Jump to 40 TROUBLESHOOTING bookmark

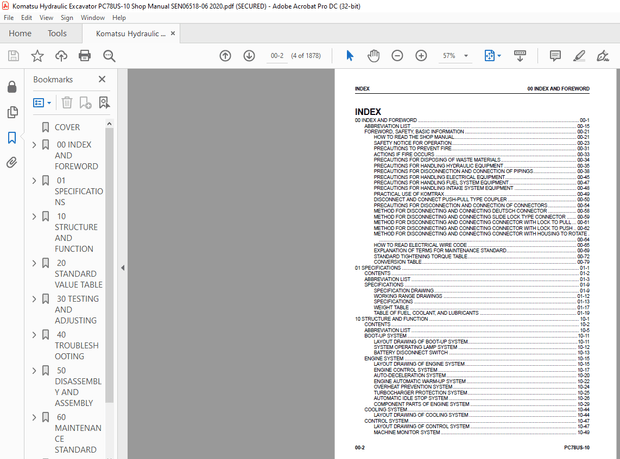76,346
